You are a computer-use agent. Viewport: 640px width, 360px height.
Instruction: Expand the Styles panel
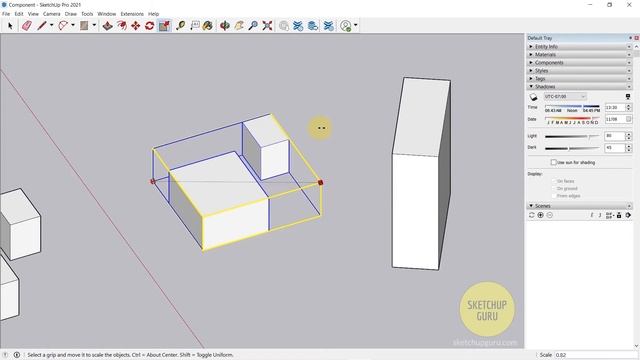tap(579, 71)
